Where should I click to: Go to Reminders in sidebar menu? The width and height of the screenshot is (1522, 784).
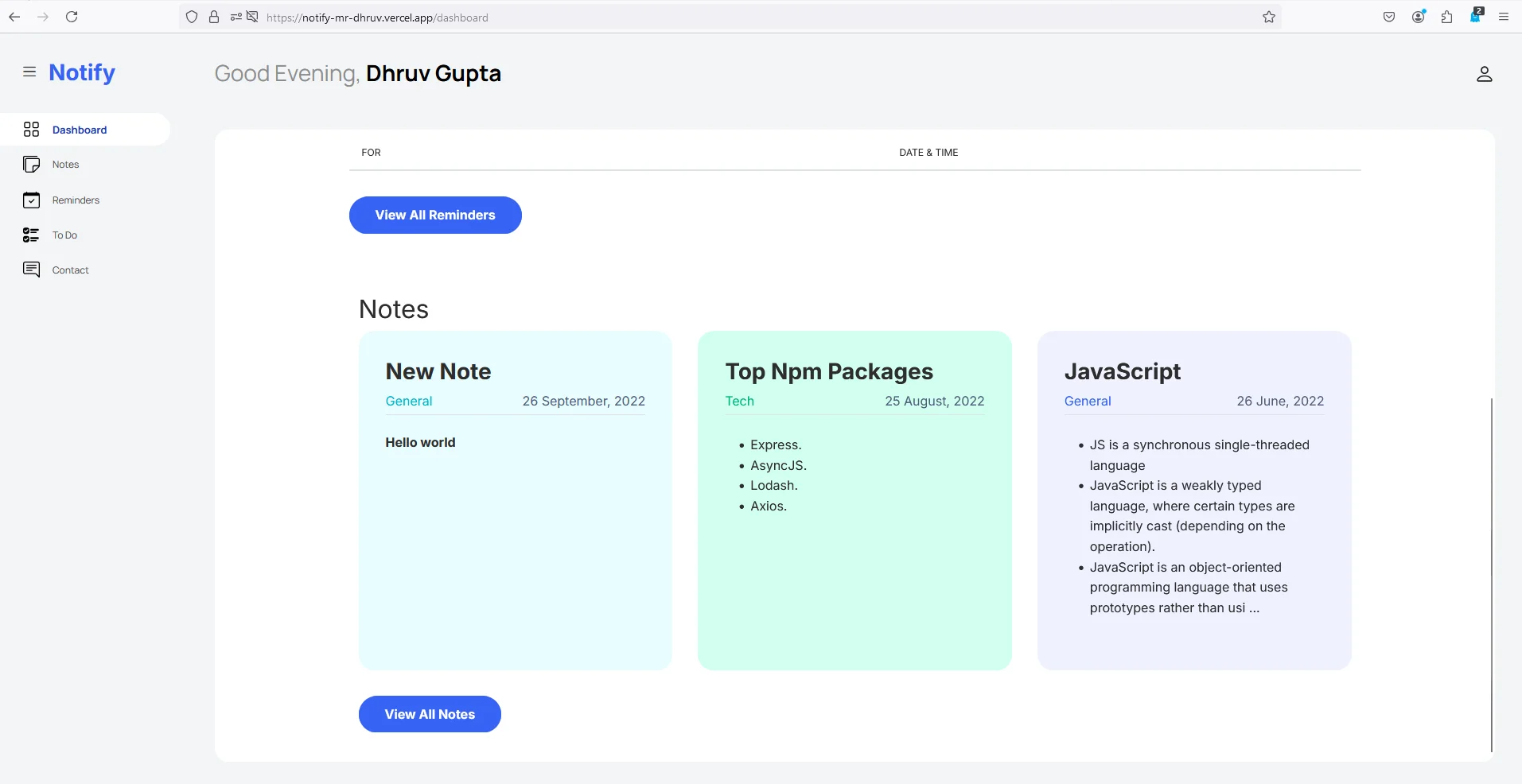pos(76,200)
